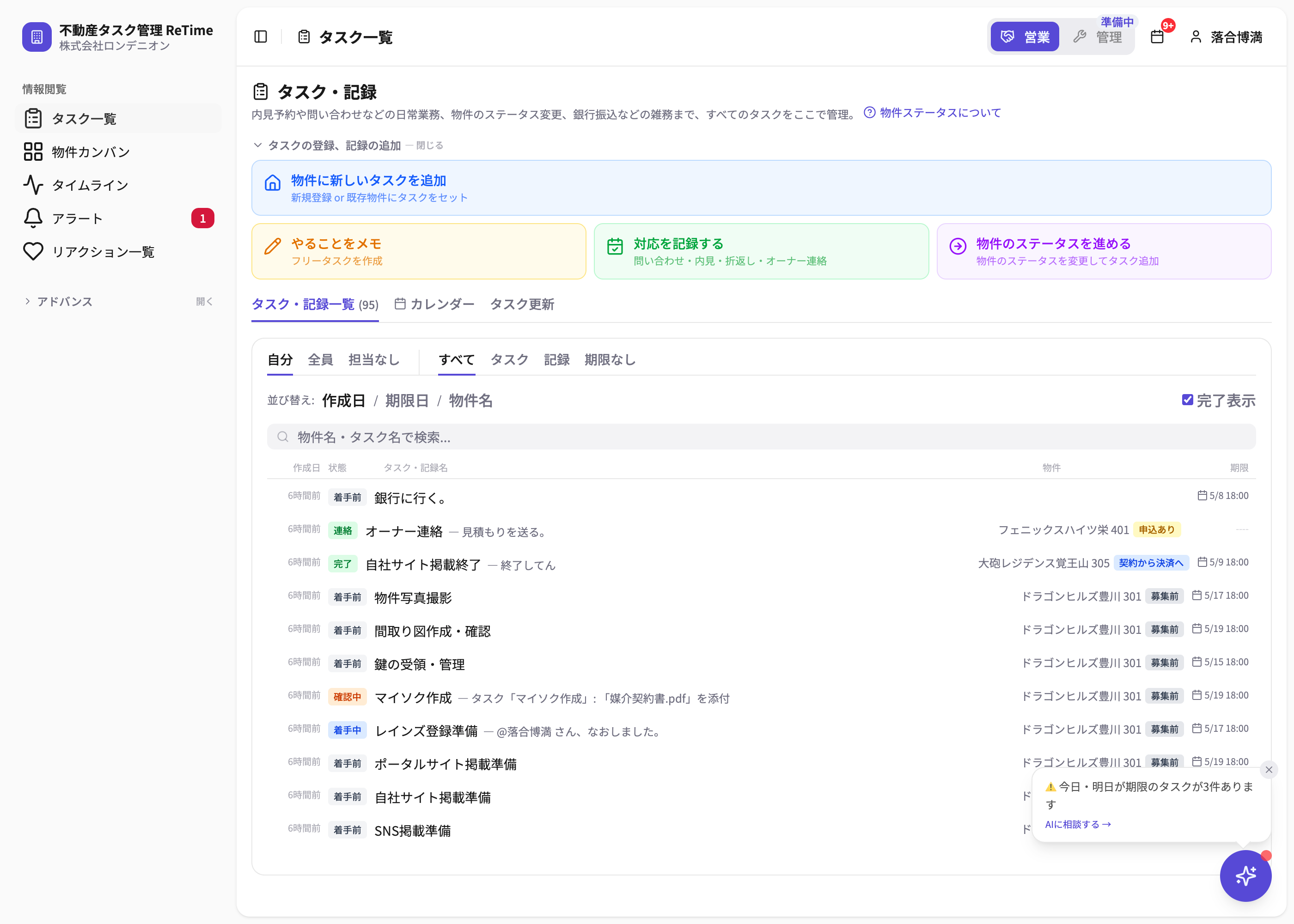Filter by 期限なし tab
The height and width of the screenshot is (924, 1294).
610,359
